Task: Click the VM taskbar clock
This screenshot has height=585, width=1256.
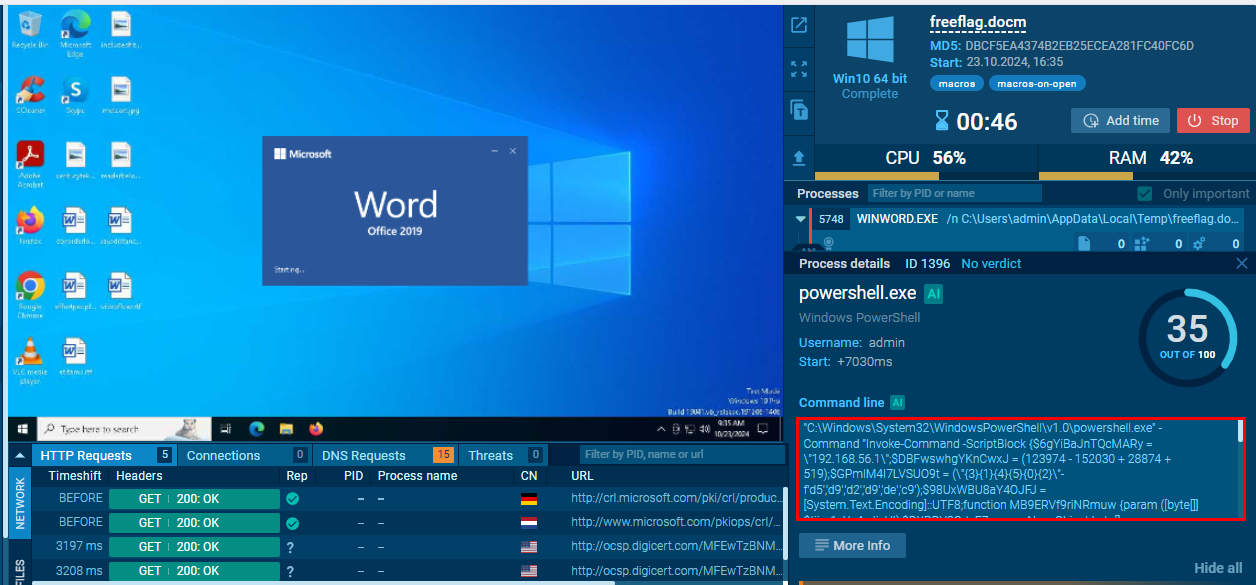Action: [x=730, y=429]
